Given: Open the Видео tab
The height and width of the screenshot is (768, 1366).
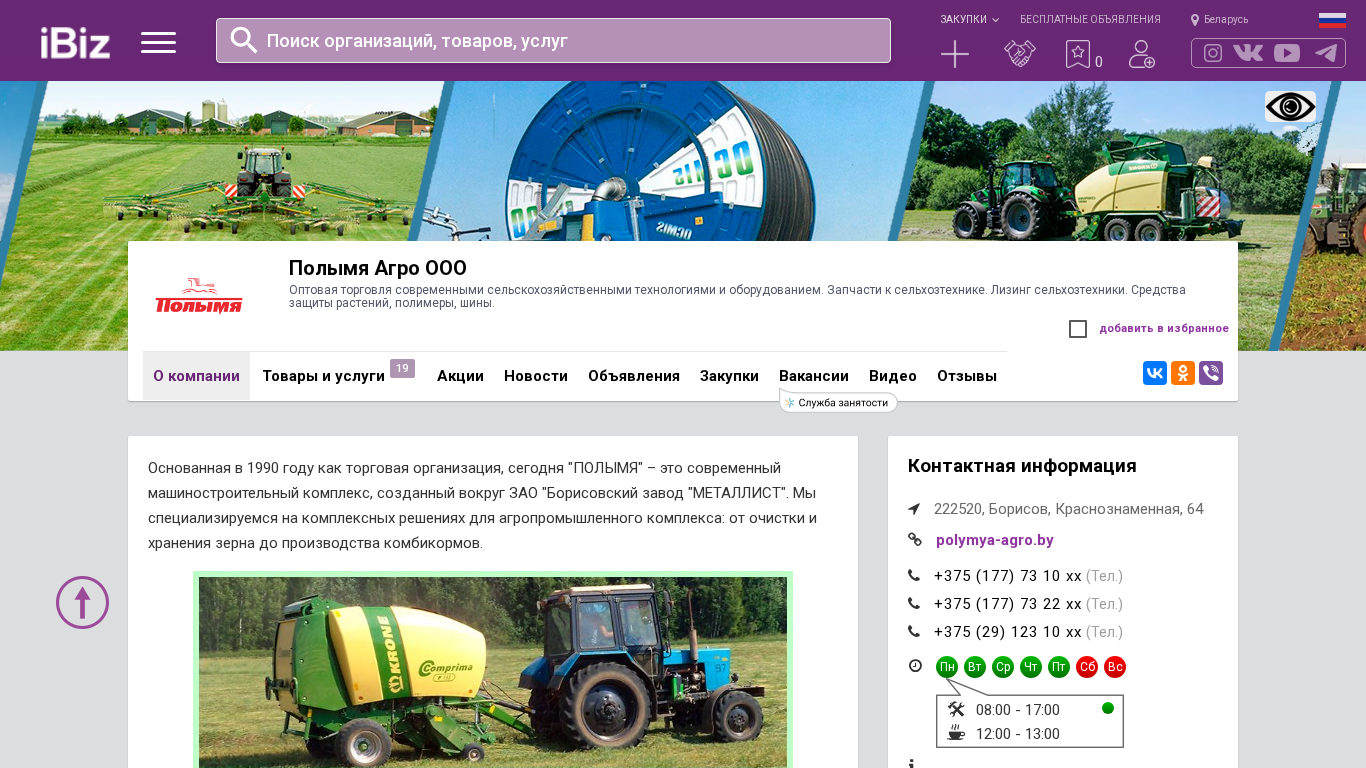Looking at the screenshot, I should [x=893, y=376].
